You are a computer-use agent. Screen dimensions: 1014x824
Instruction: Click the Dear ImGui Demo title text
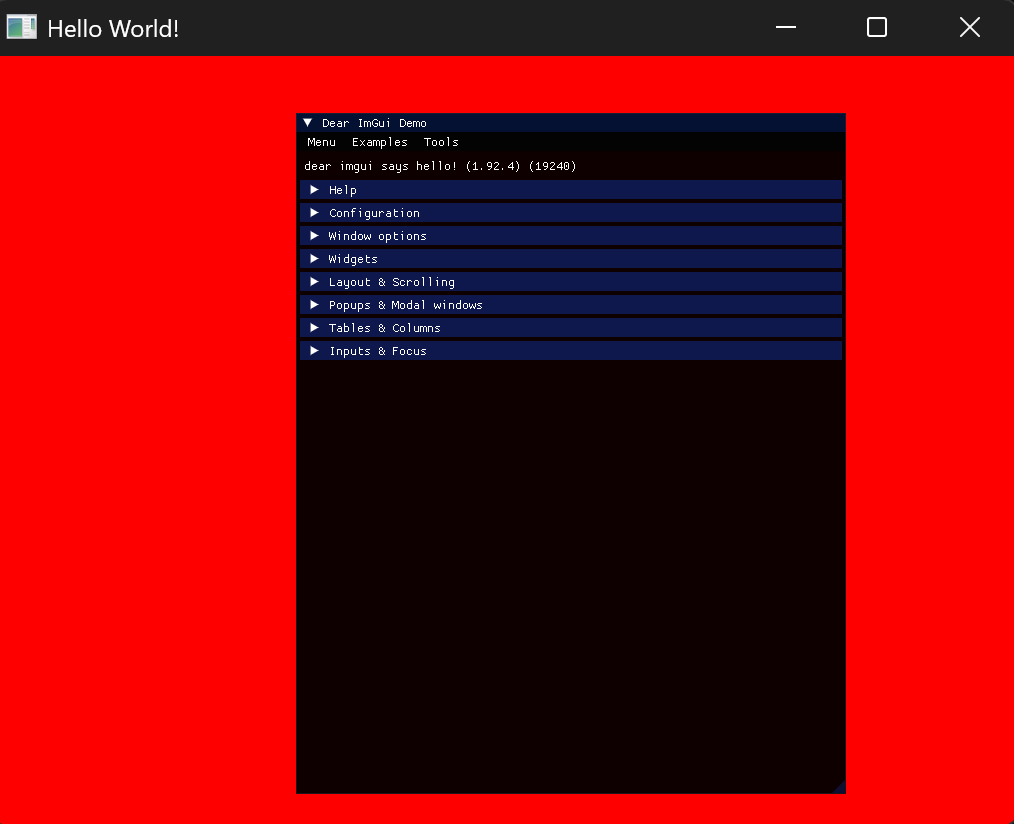point(374,123)
